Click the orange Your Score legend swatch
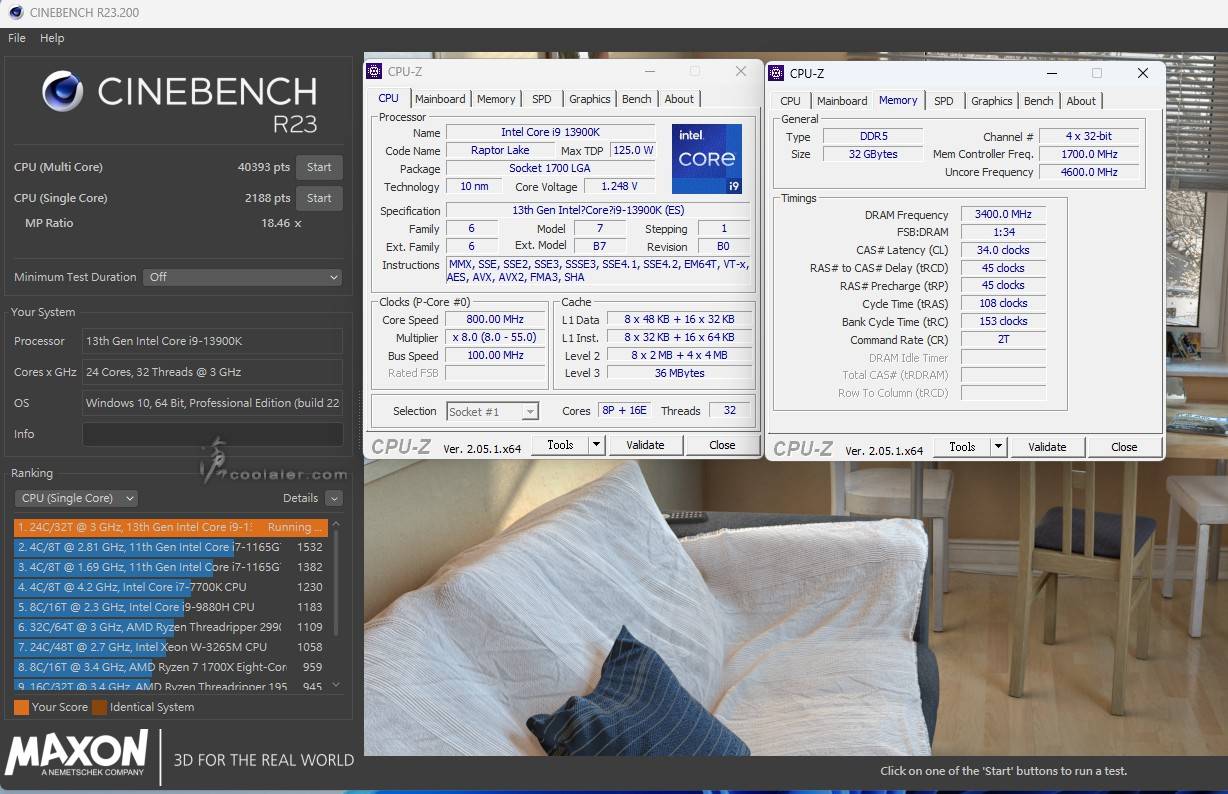The width and height of the screenshot is (1228, 794). pos(21,707)
